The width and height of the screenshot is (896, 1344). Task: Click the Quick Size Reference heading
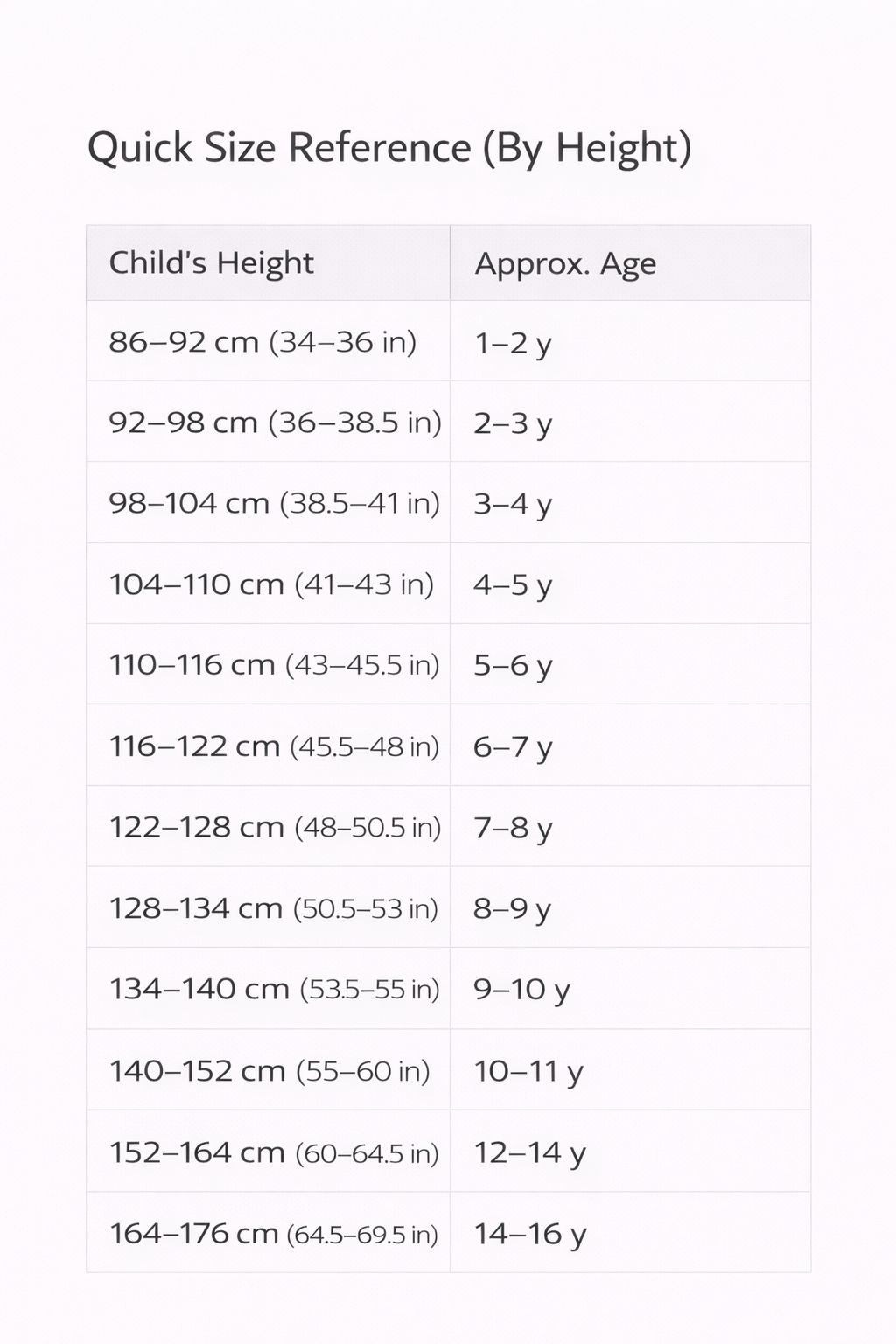point(389,147)
